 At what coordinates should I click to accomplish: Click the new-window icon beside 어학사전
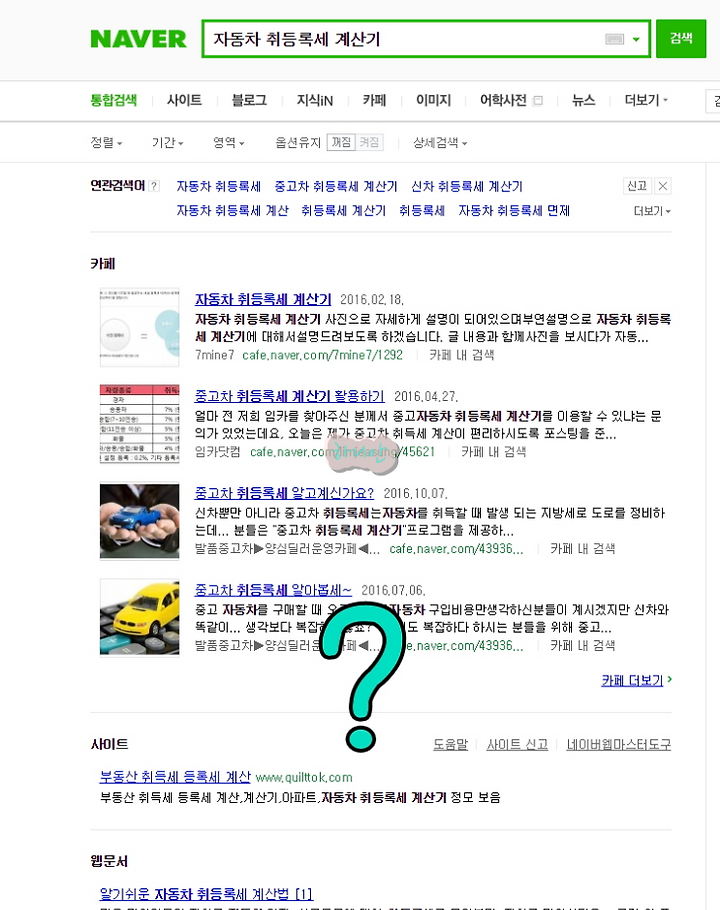tap(538, 101)
